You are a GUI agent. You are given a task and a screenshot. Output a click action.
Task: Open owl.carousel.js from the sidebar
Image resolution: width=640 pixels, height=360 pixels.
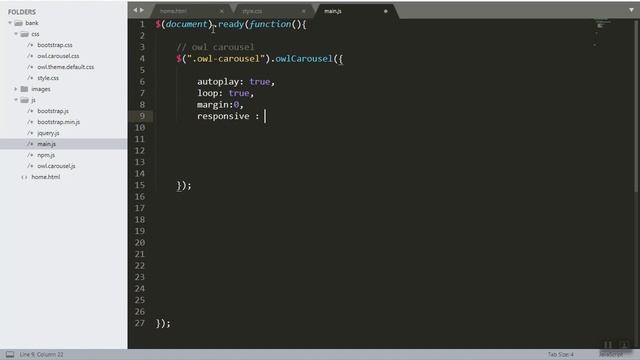56,166
